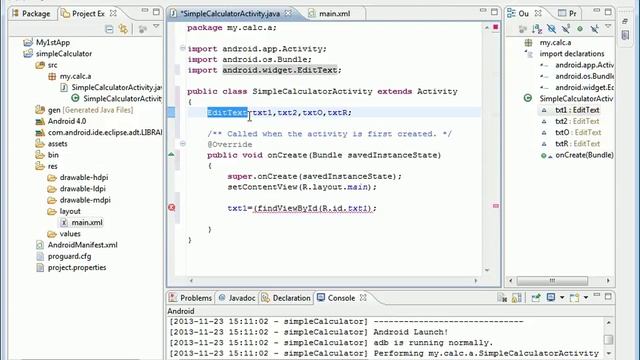Click the focus-on-active-task icon in Project Explorer
Screen dimensions: 640x360
142,29
